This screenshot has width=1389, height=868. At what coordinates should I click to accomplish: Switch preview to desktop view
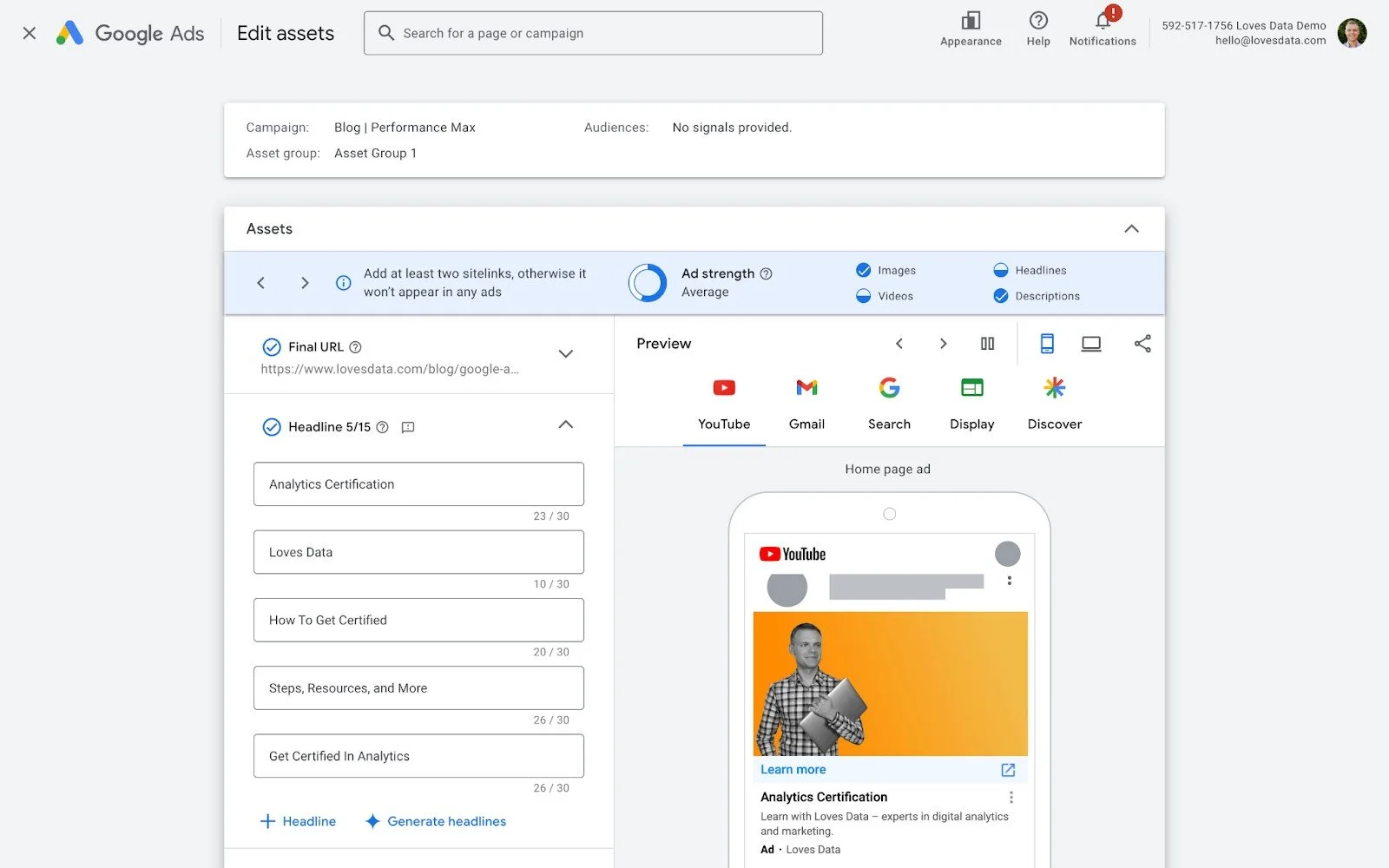[x=1091, y=343]
